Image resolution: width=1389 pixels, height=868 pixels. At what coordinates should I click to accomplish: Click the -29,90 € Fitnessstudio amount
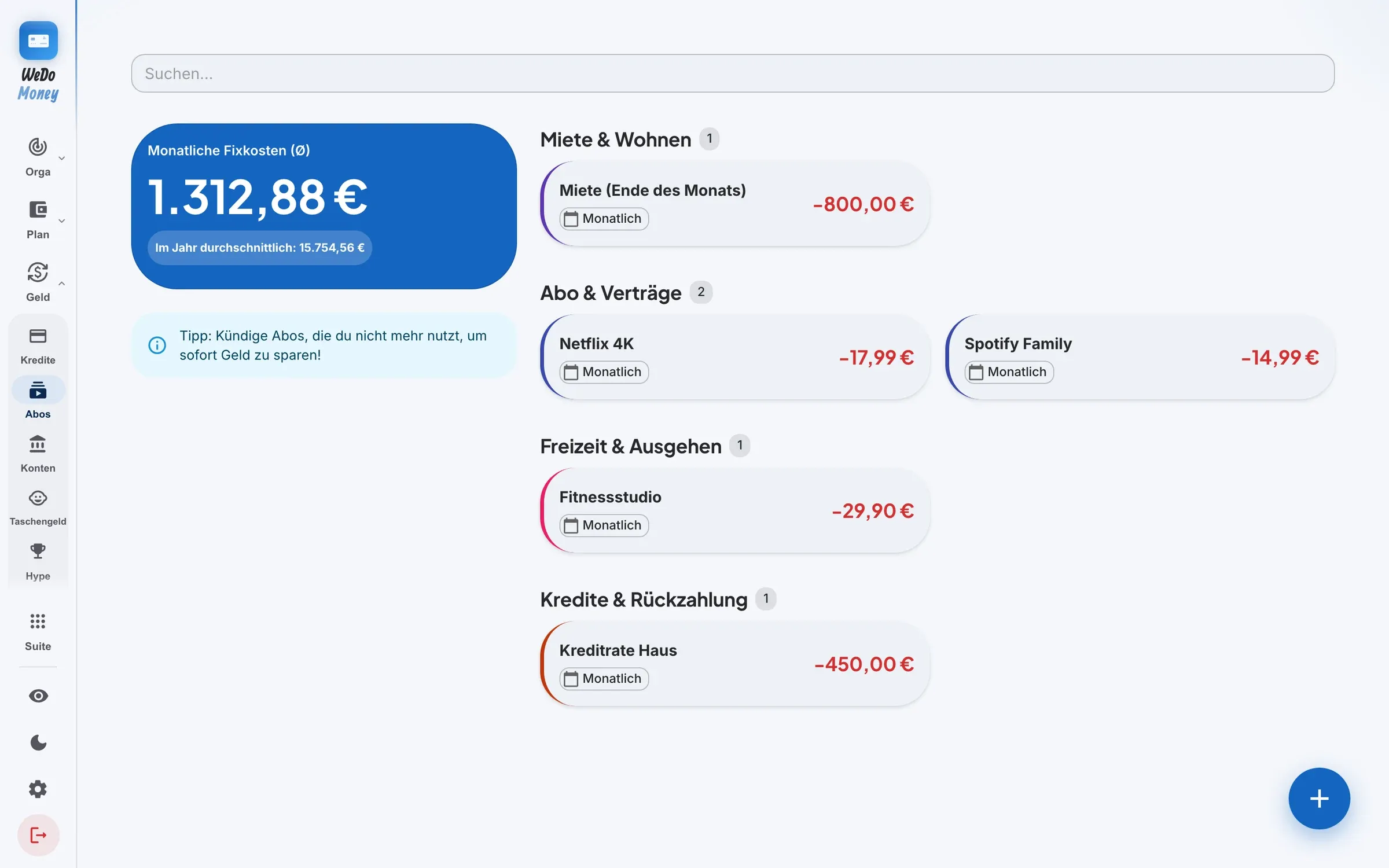pos(873,511)
